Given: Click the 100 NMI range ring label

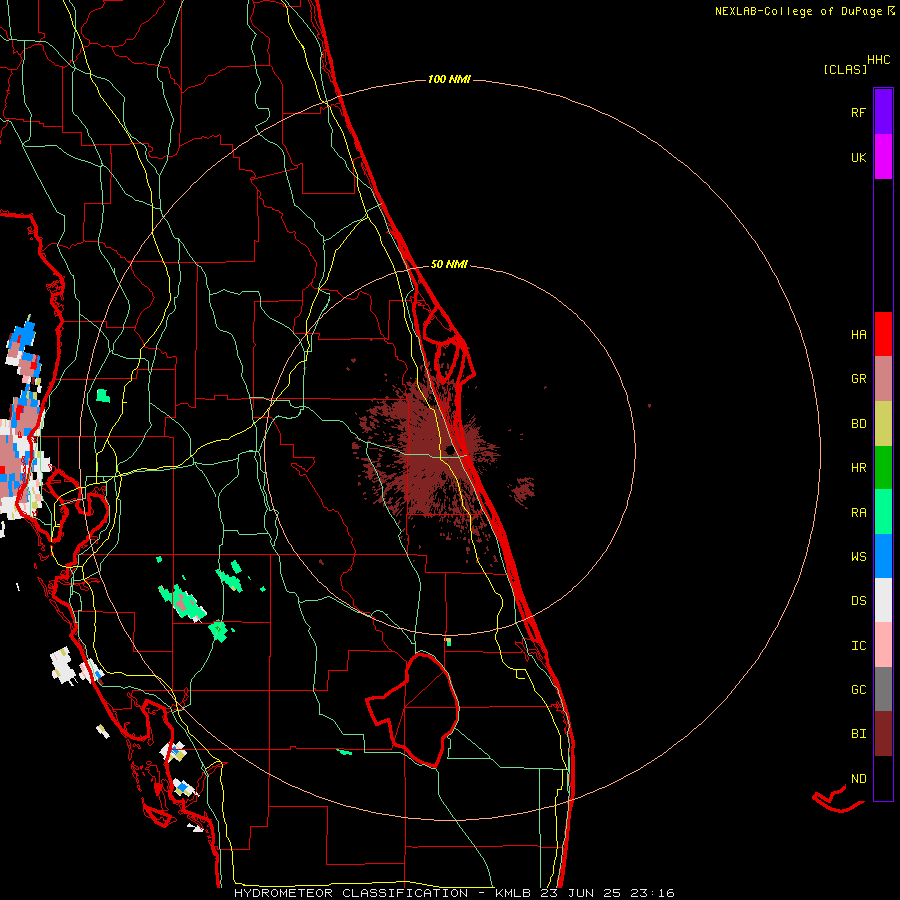Looking at the screenshot, I should pos(449,79).
